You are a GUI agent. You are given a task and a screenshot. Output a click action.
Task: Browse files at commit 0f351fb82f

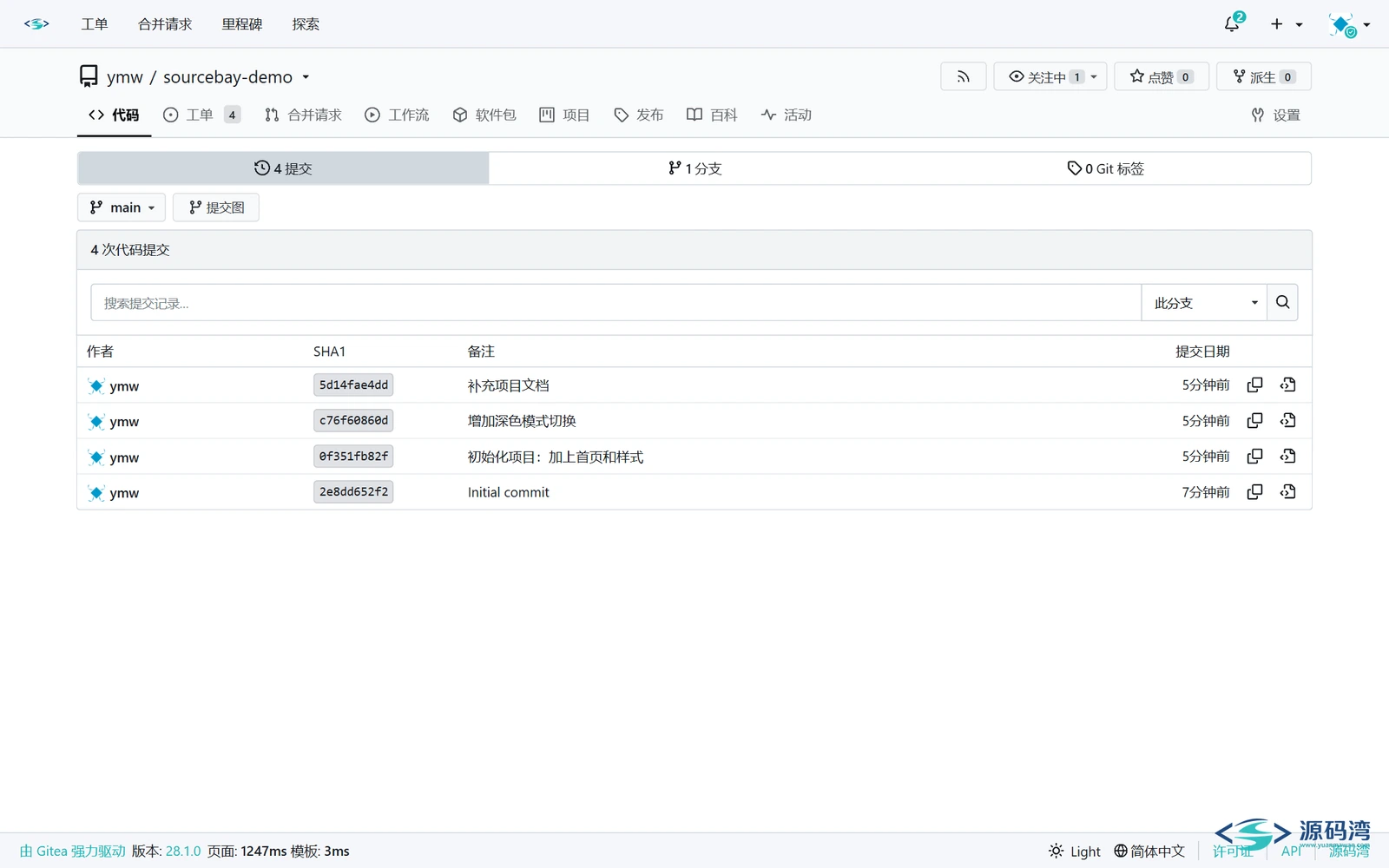click(x=1287, y=456)
